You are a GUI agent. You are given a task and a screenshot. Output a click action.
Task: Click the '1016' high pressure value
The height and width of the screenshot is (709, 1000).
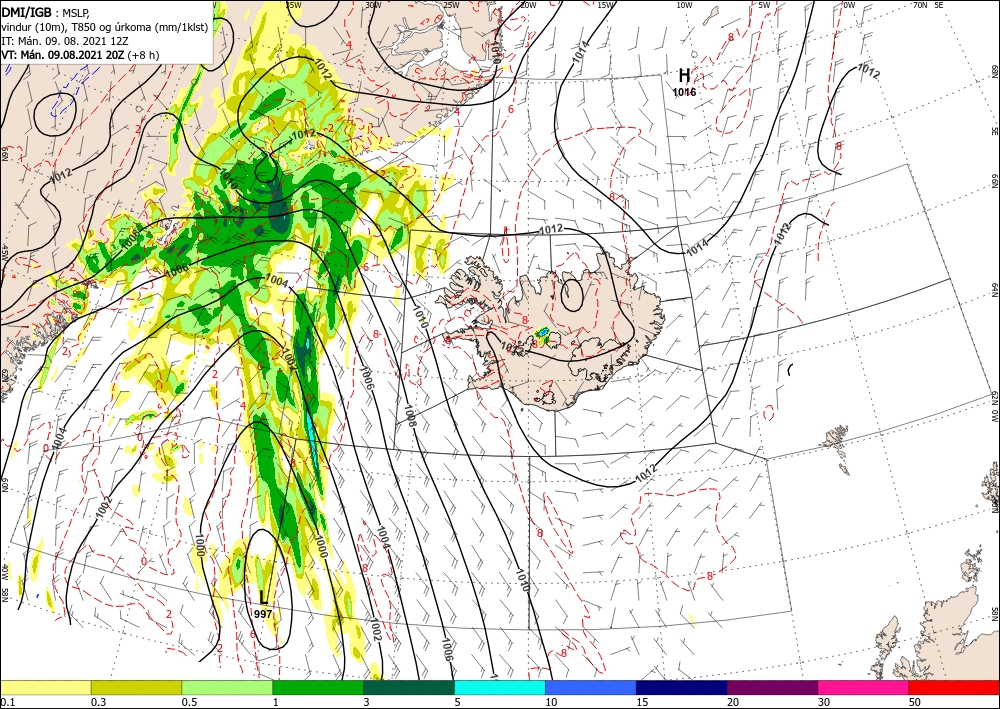(x=684, y=92)
